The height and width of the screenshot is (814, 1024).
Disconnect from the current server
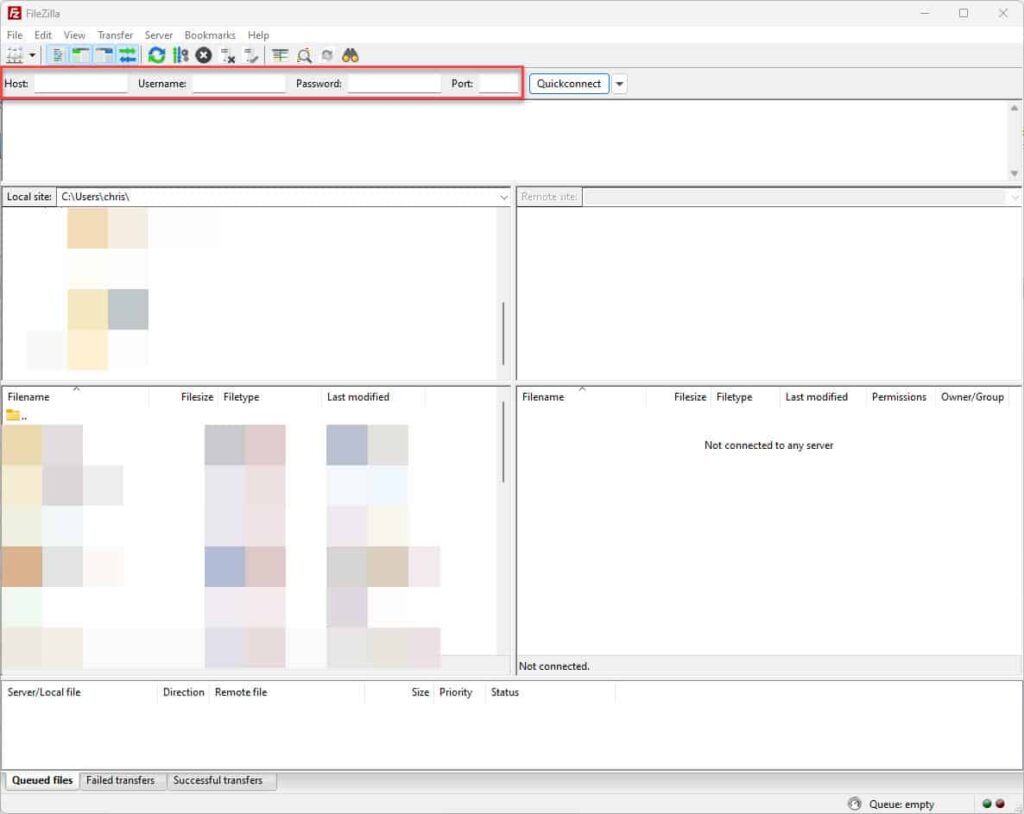click(x=227, y=56)
